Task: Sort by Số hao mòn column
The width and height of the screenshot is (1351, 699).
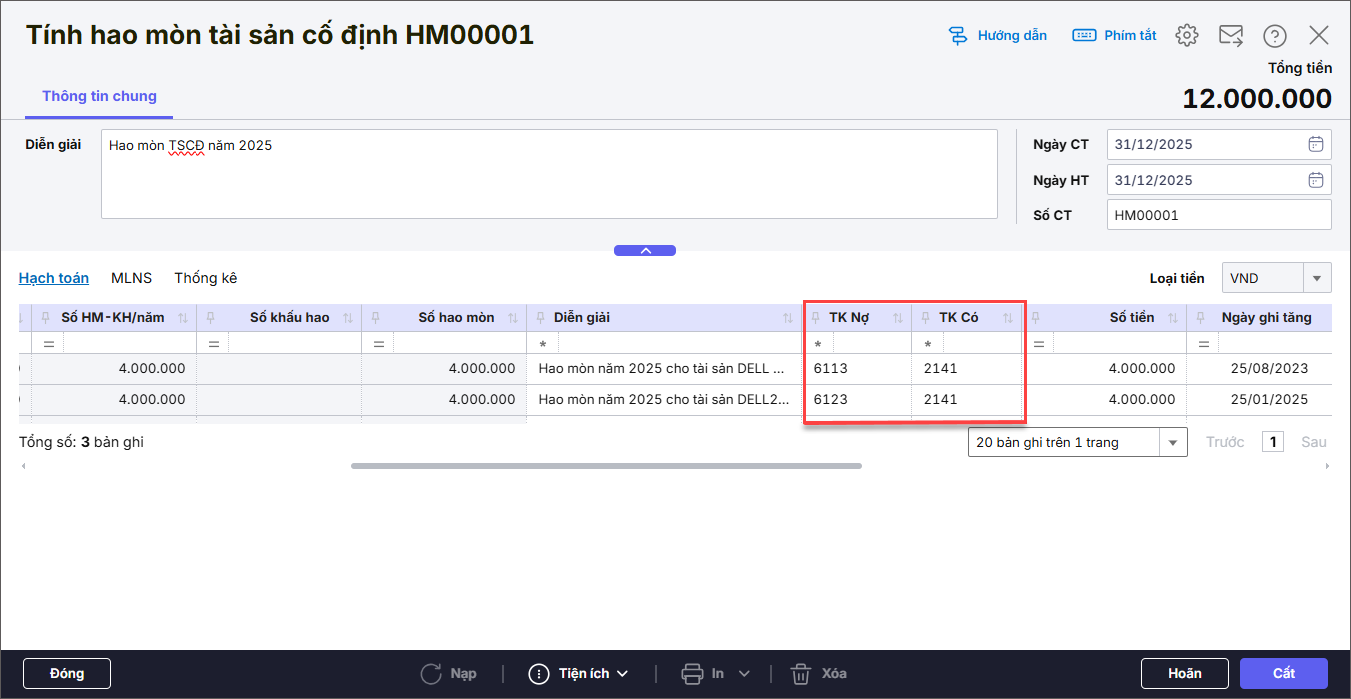Action: coord(513,318)
